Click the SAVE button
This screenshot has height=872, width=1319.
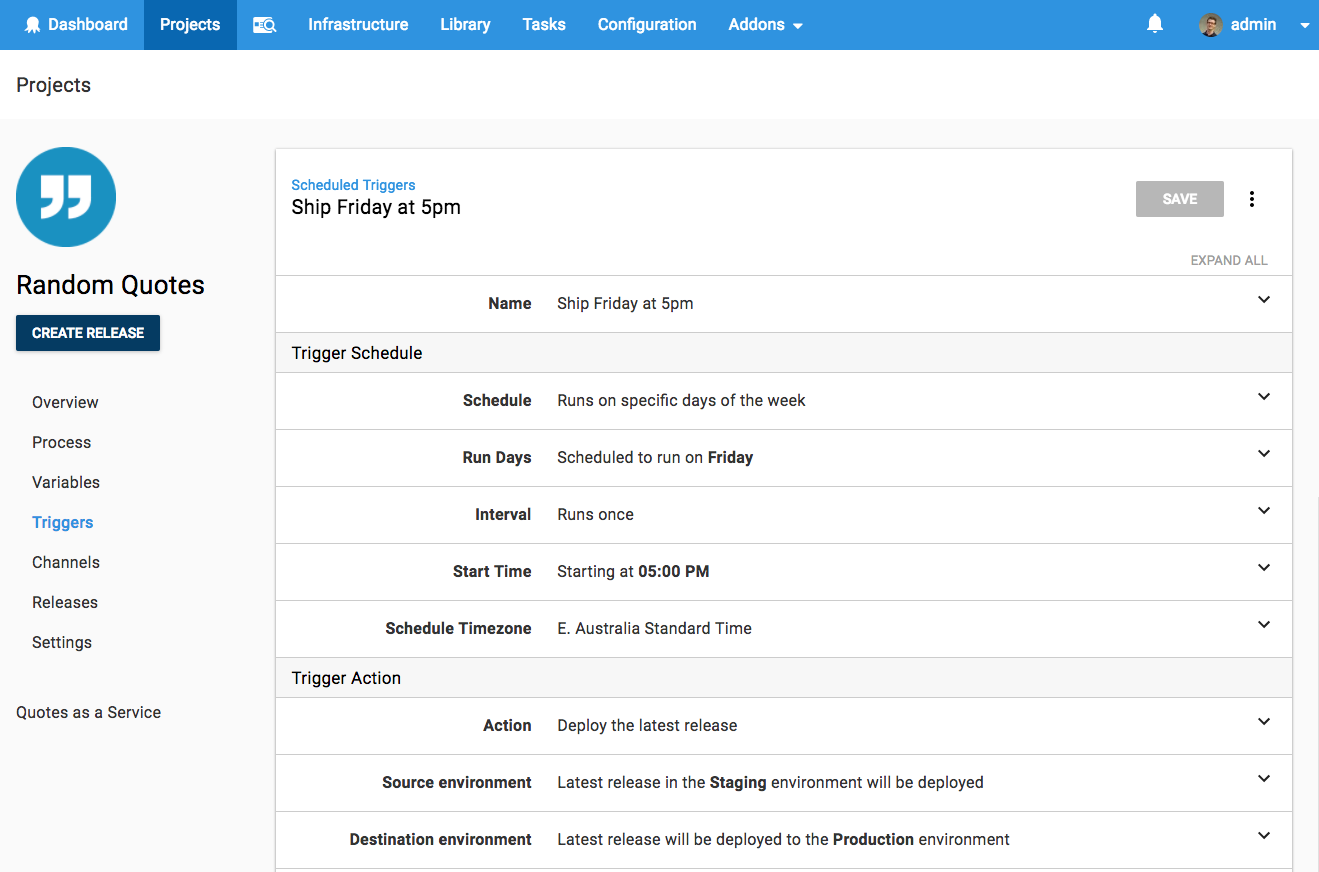[1179, 199]
